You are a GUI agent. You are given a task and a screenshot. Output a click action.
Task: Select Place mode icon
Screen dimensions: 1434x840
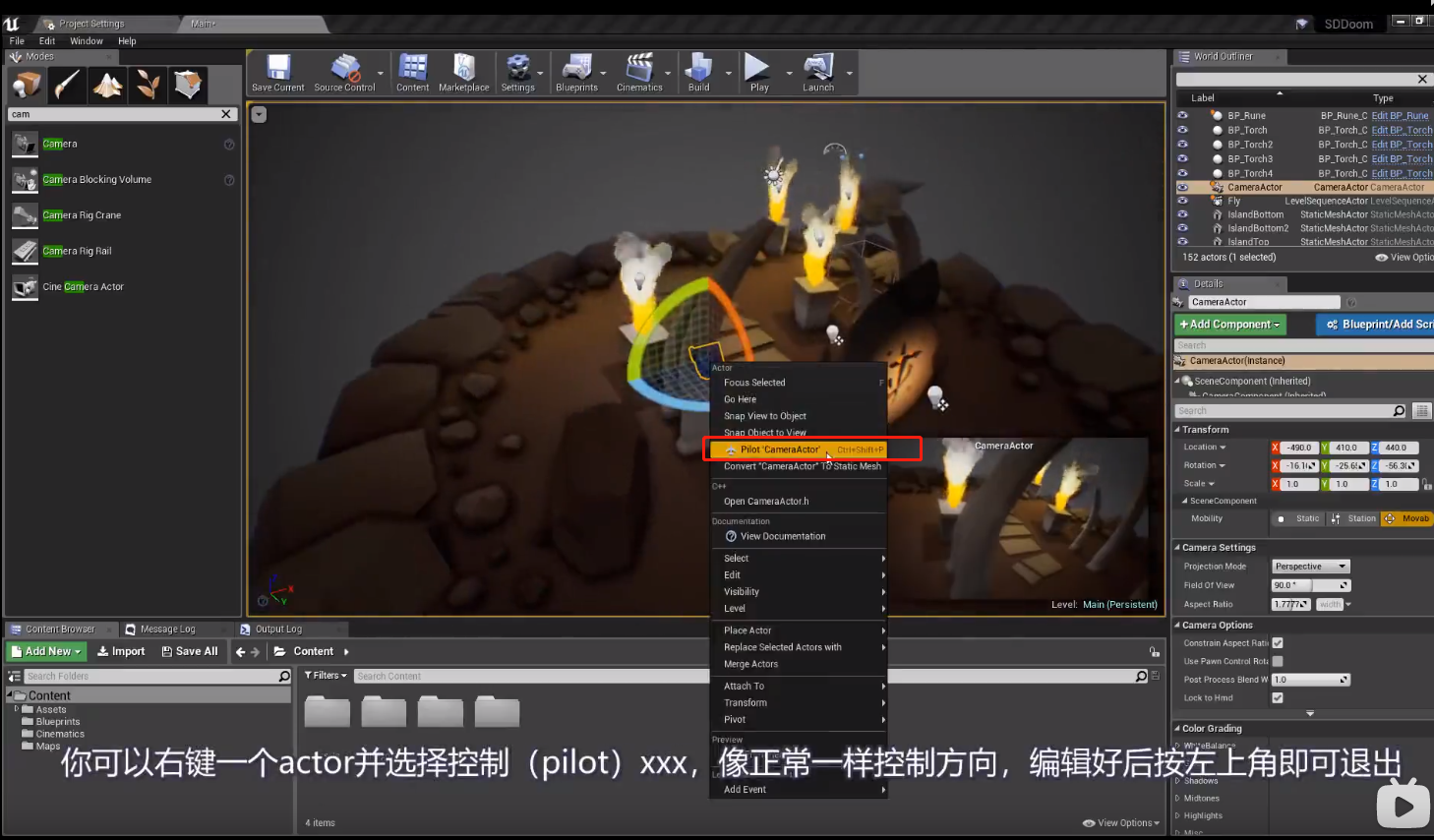pyautogui.click(x=27, y=85)
